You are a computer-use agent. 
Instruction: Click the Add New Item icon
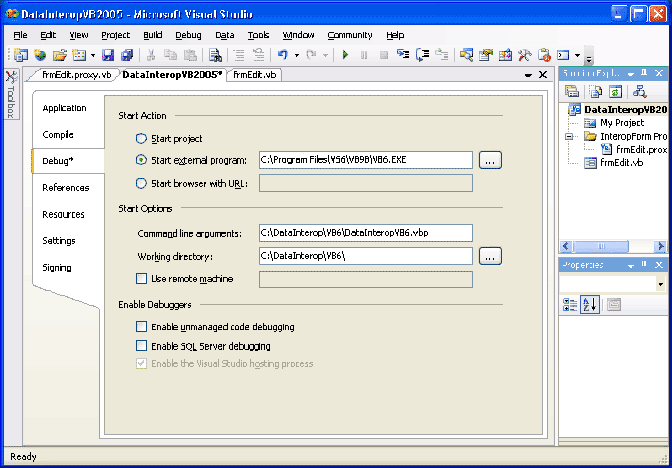click(79, 55)
